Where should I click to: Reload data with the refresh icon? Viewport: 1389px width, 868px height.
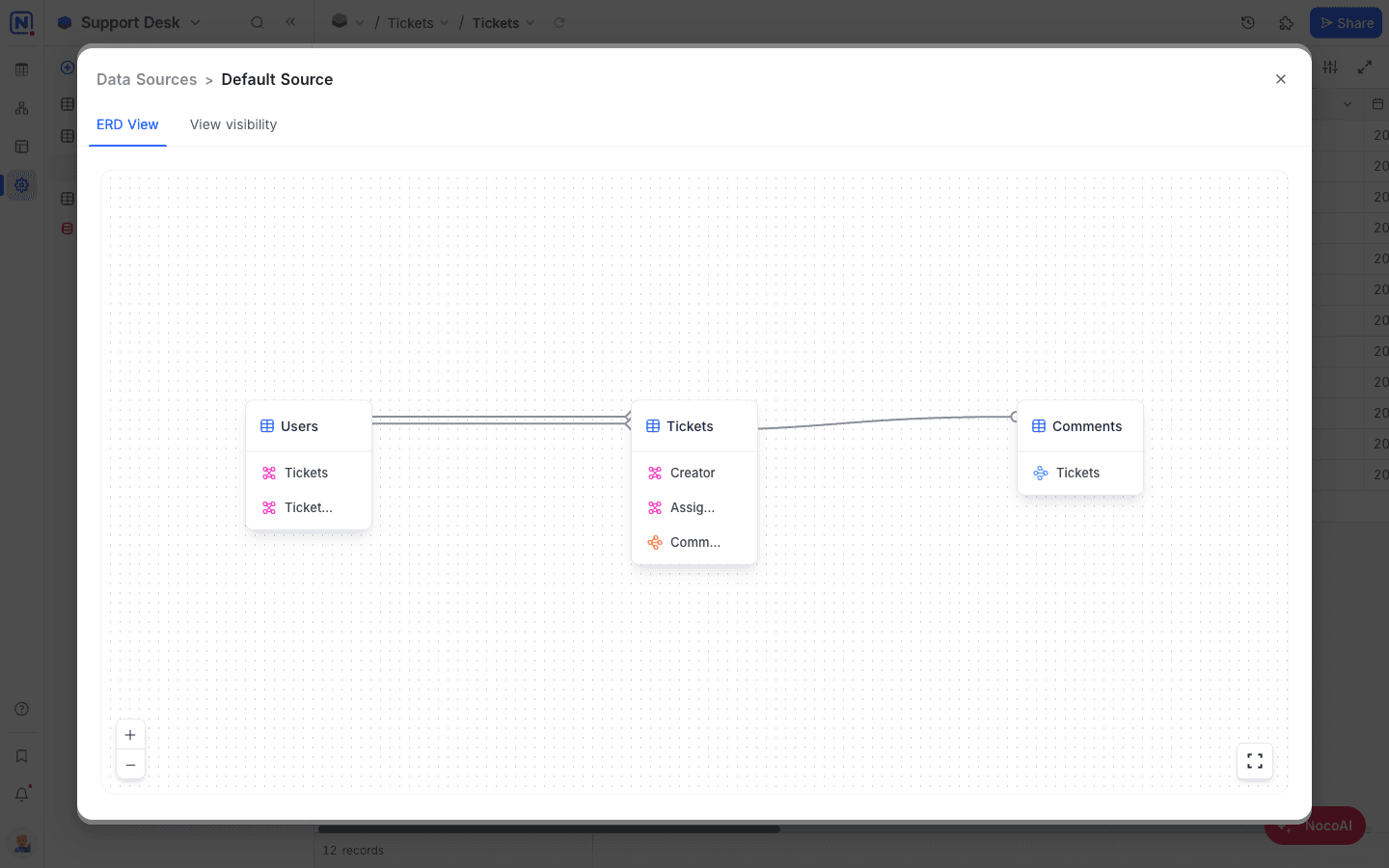pos(559,22)
